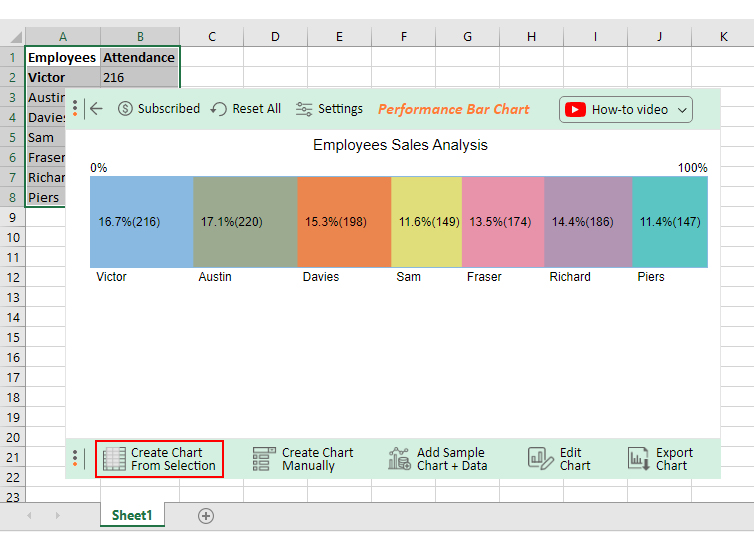754x552 pixels.
Task: Select cell A2 Victor
Action: 63,77
